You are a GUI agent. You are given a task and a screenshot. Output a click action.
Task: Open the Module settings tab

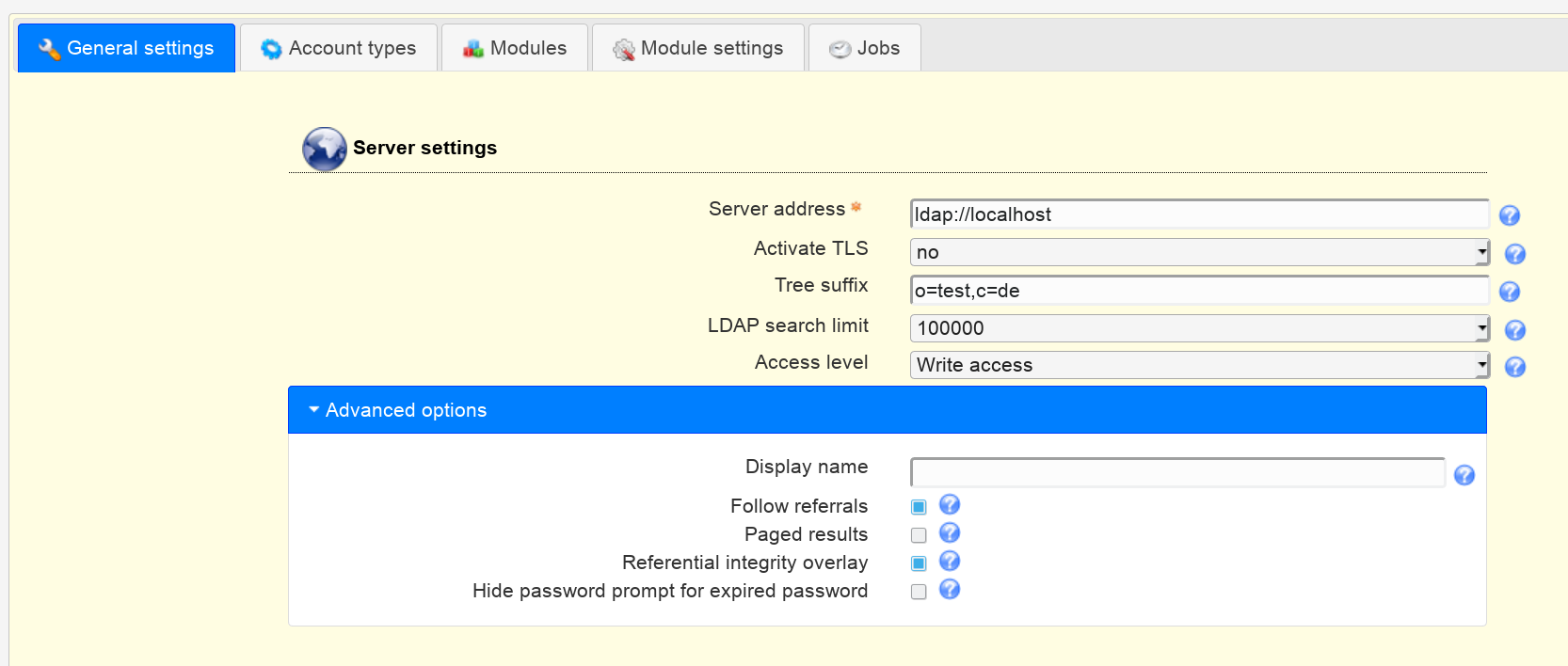point(698,48)
